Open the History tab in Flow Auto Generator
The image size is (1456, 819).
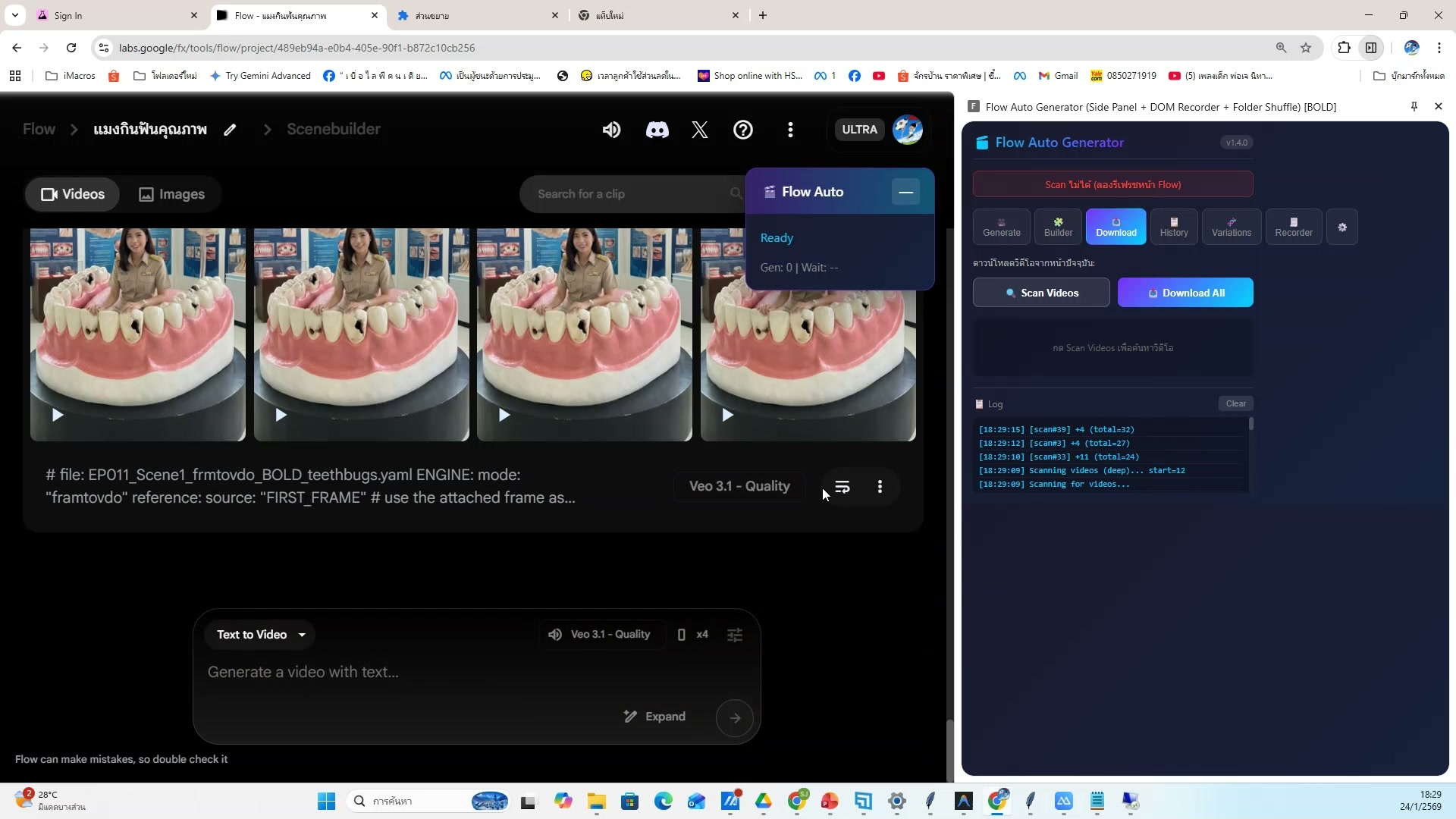[x=1173, y=227]
